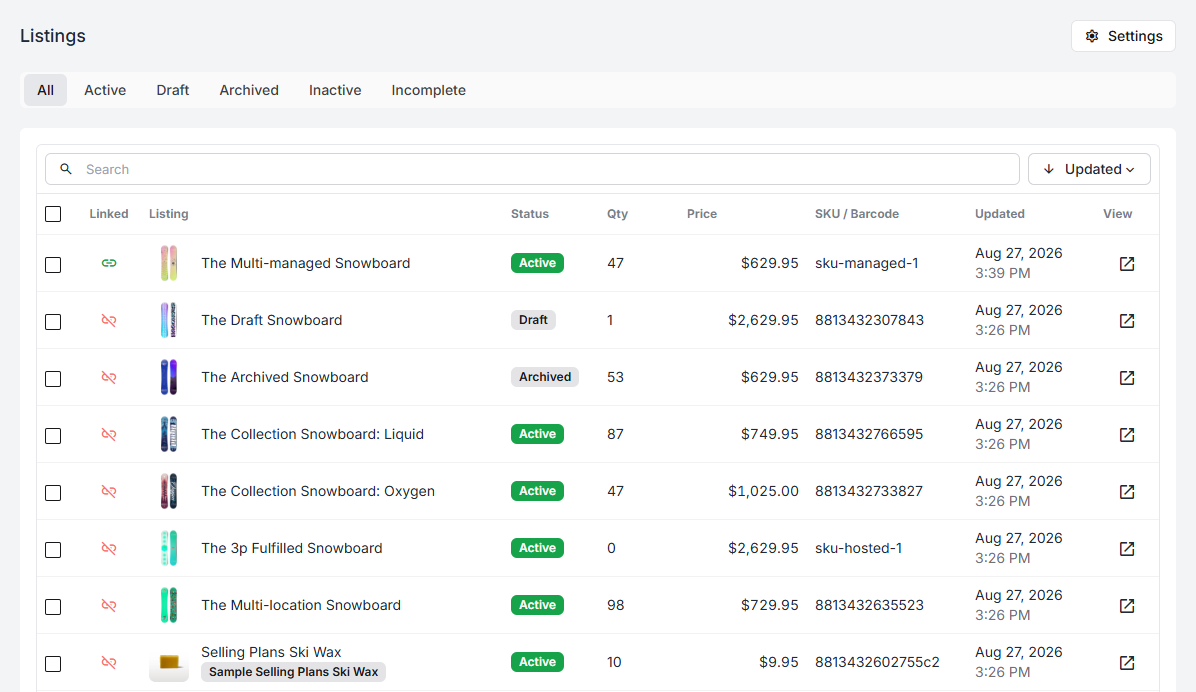1196x692 pixels.
Task: Click the 'Listings' page title
Action: pos(53,36)
